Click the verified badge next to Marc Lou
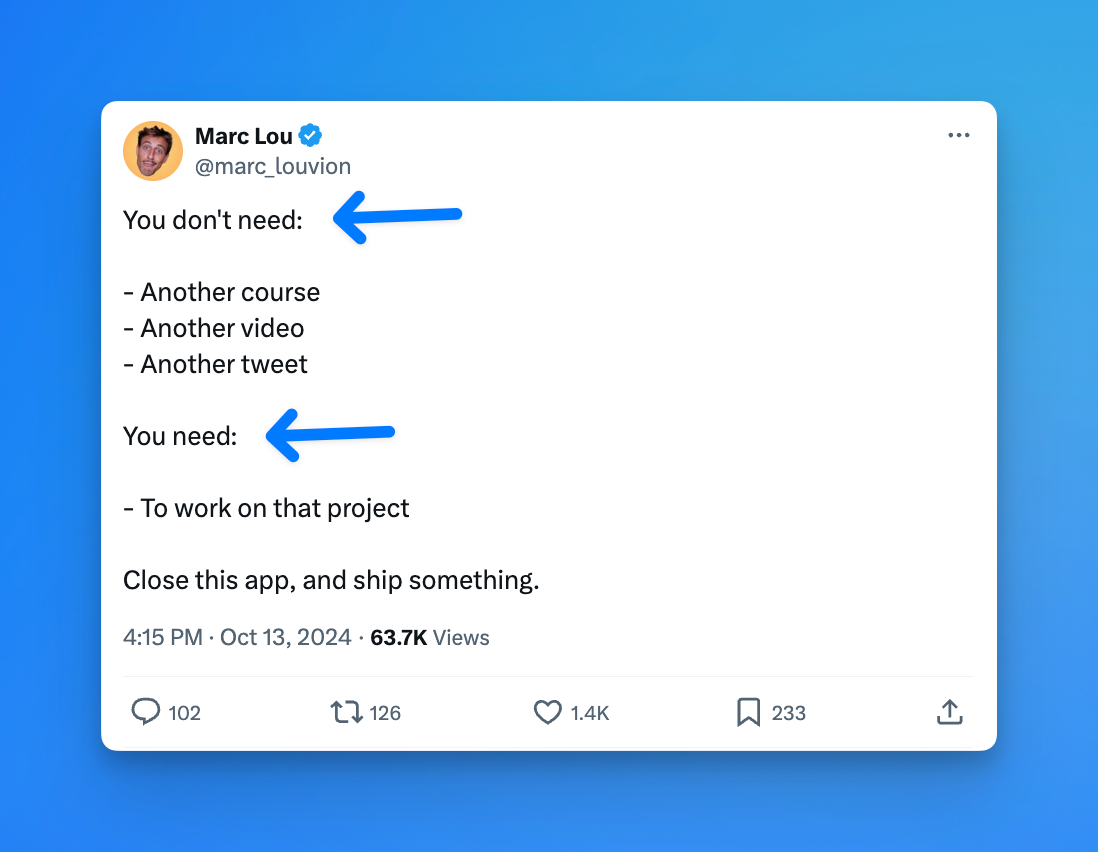Screen dimensions: 1098x852 click(x=308, y=135)
